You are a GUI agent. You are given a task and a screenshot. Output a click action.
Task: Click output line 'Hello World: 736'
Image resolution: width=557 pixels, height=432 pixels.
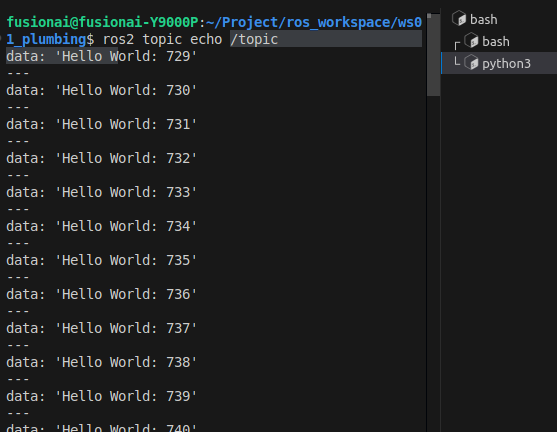point(101,294)
